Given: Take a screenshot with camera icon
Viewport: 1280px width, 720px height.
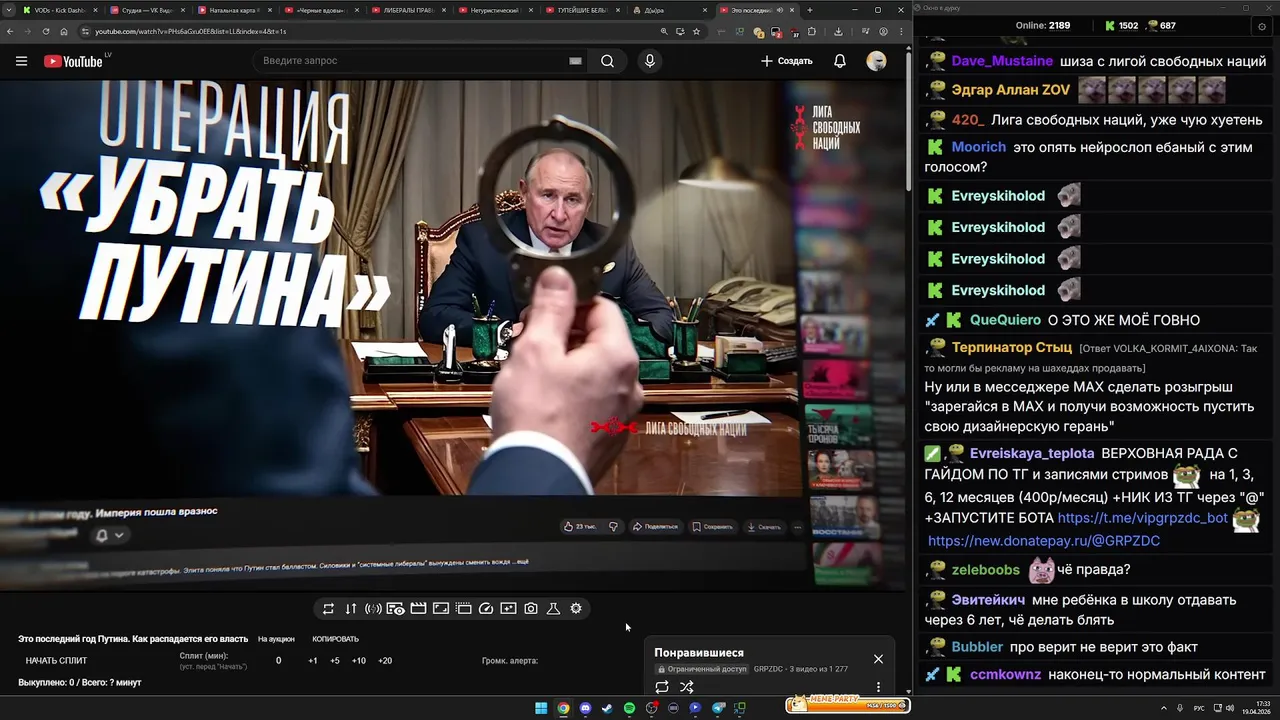Looking at the screenshot, I should click(x=531, y=608).
